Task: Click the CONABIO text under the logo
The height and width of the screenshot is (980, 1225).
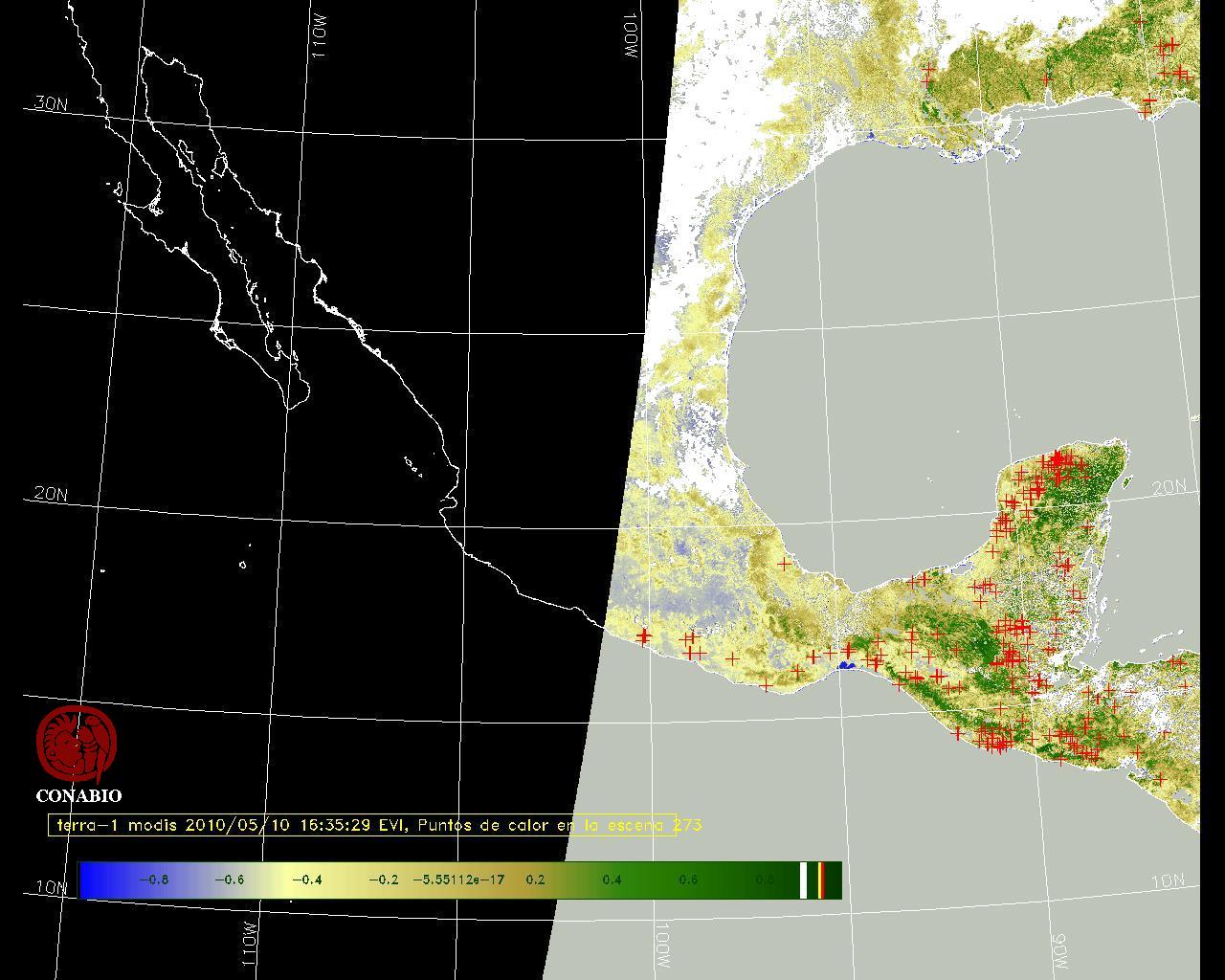Action: tap(78, 795)
